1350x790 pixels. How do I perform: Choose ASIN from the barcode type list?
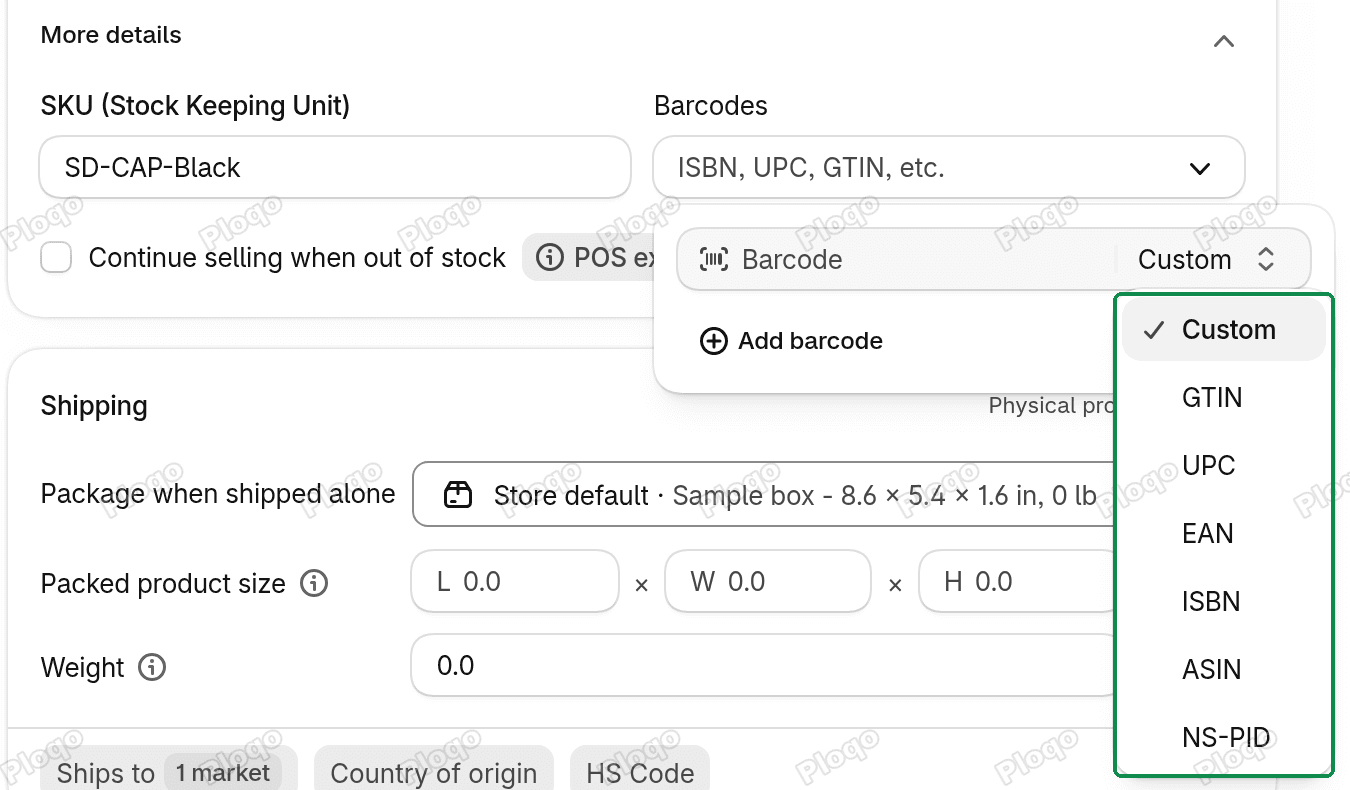click(1224, 670)
